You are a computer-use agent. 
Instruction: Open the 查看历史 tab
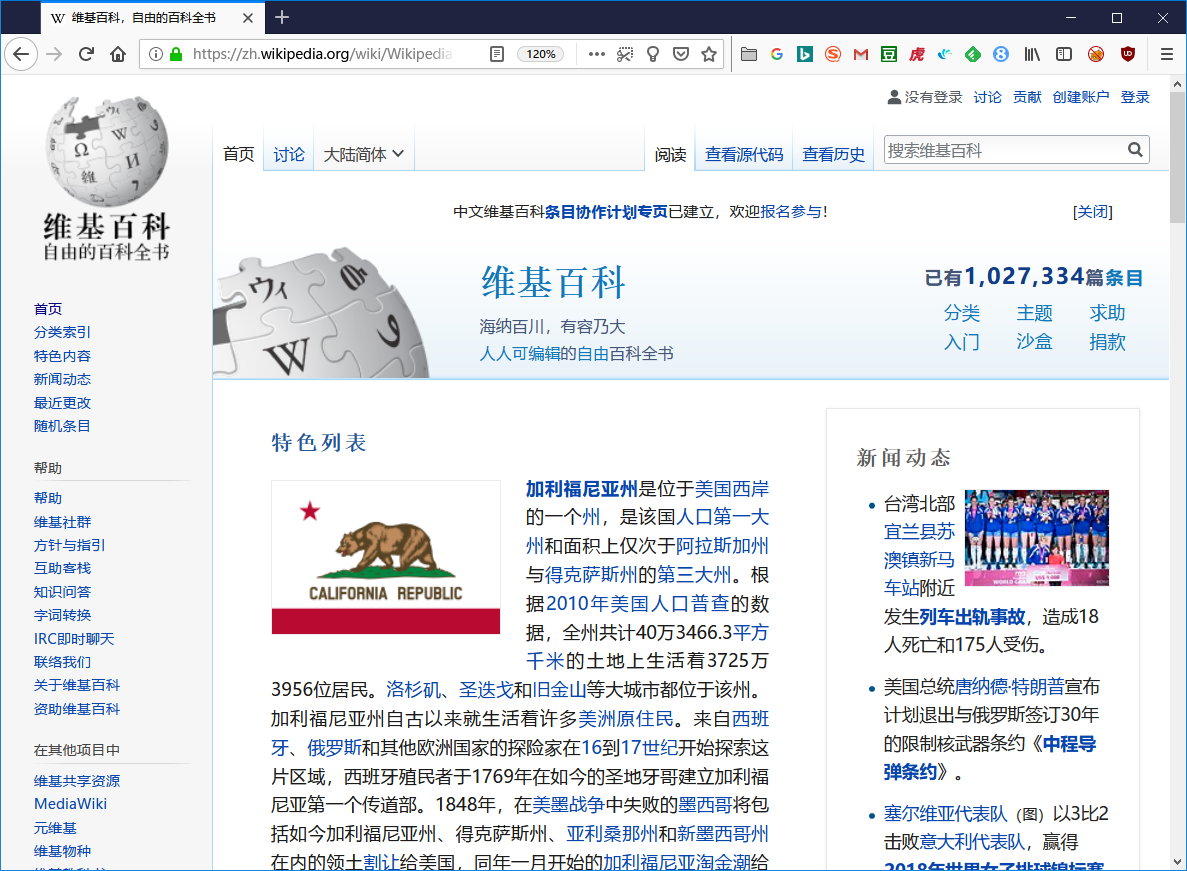coord(833,154)
